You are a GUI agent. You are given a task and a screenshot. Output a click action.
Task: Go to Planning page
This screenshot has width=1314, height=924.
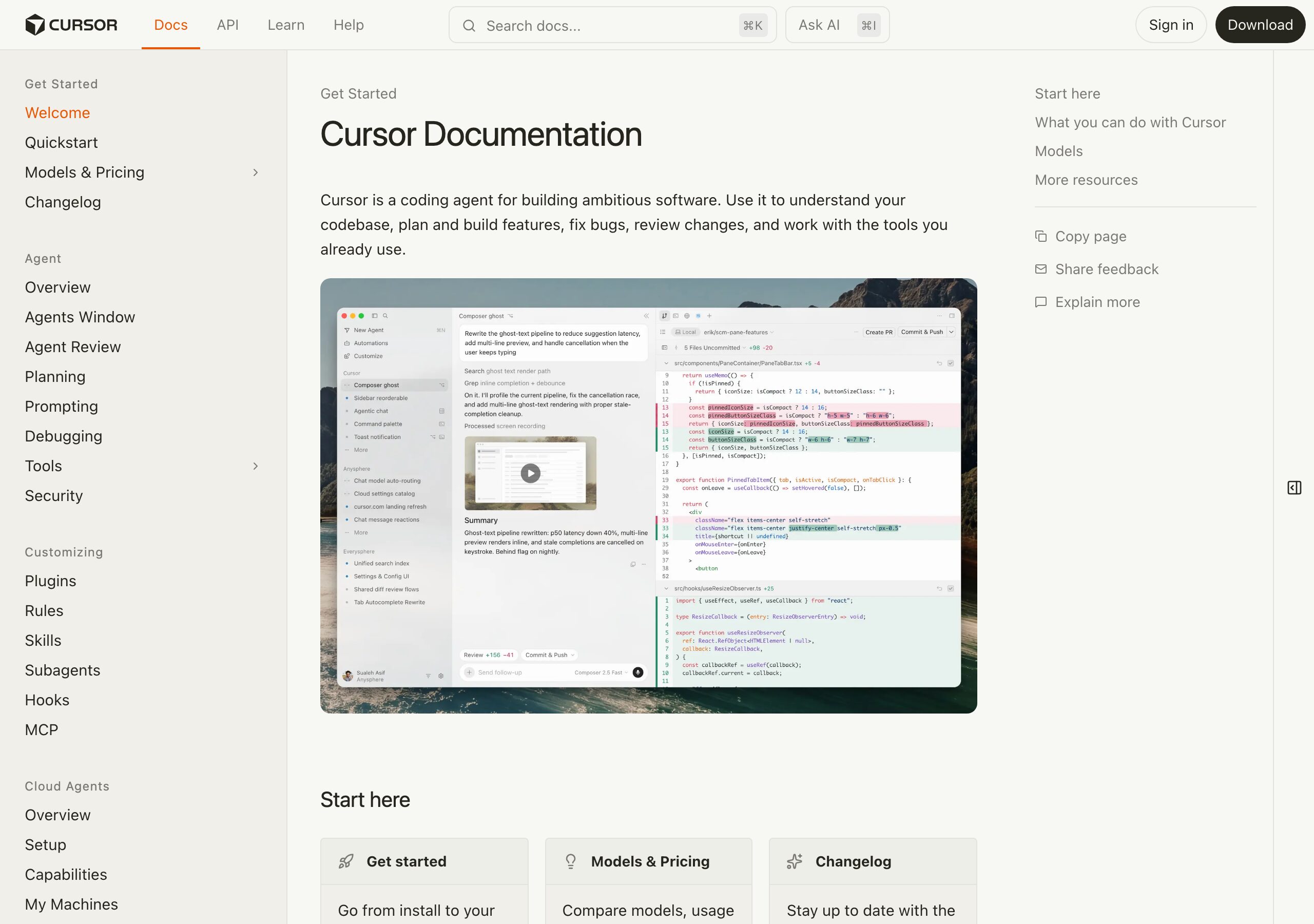(x=55, y=377)
